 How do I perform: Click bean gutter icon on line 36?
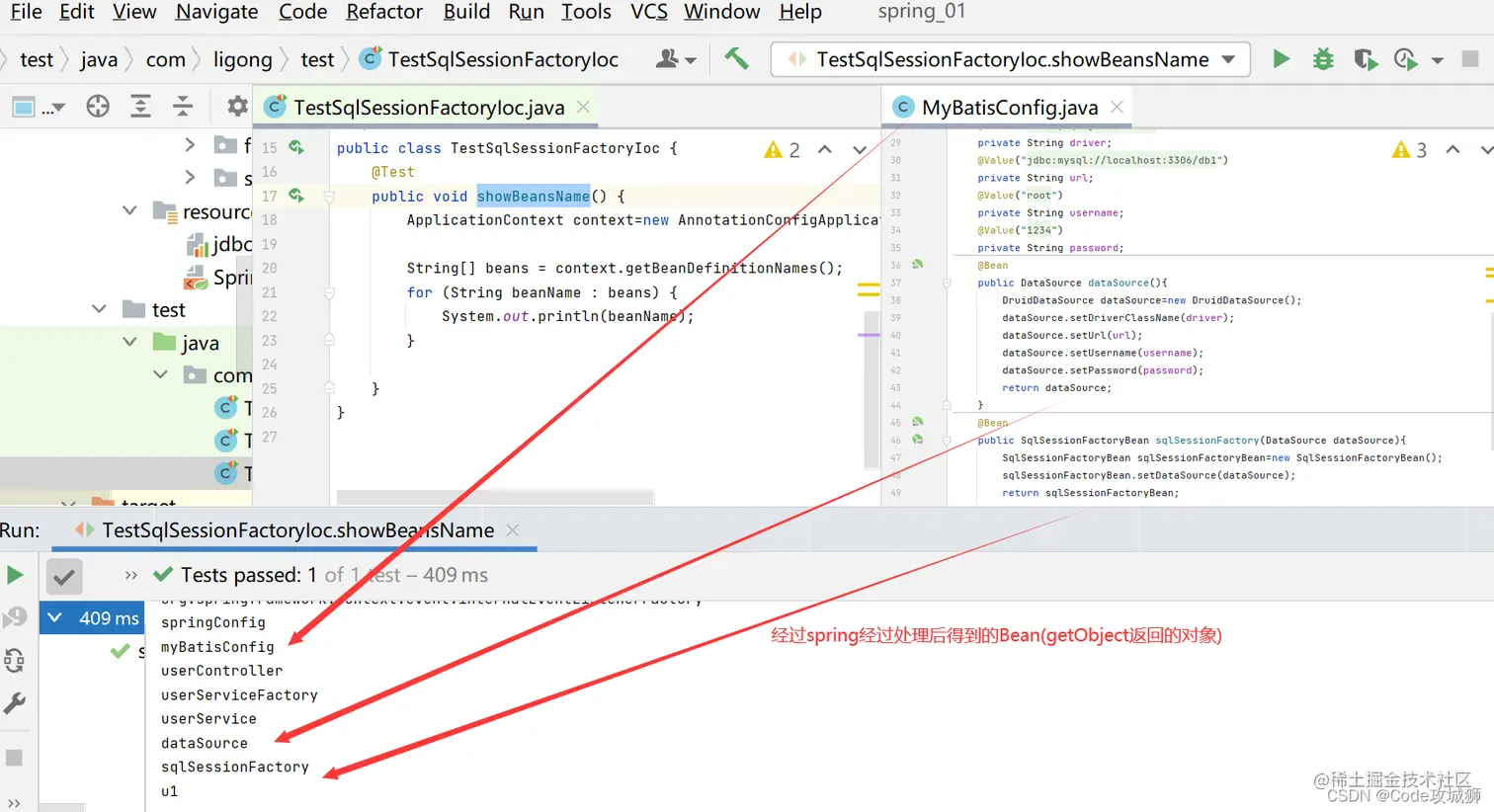918,265
